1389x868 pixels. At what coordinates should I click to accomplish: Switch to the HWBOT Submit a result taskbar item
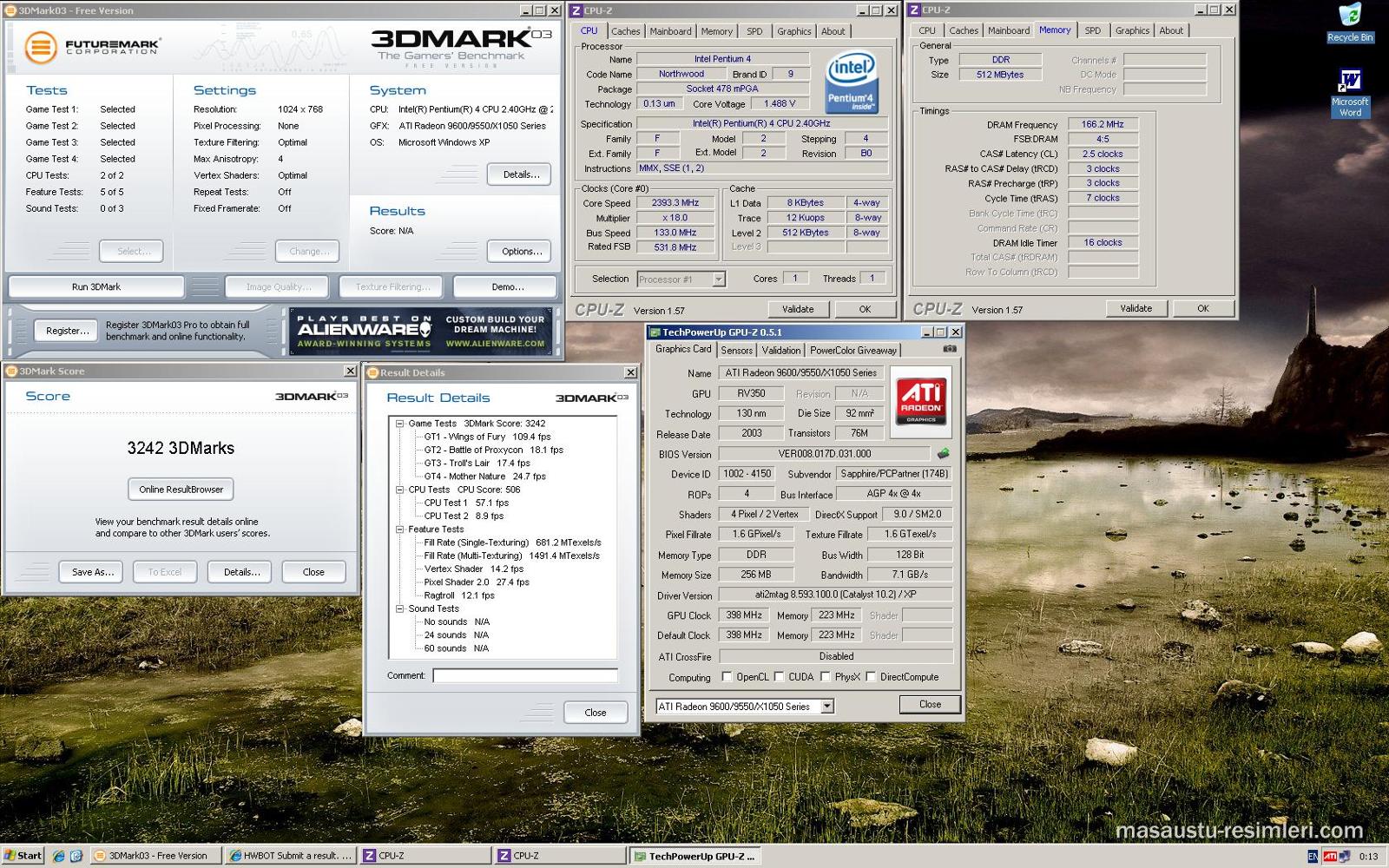[x=291, y=856]
